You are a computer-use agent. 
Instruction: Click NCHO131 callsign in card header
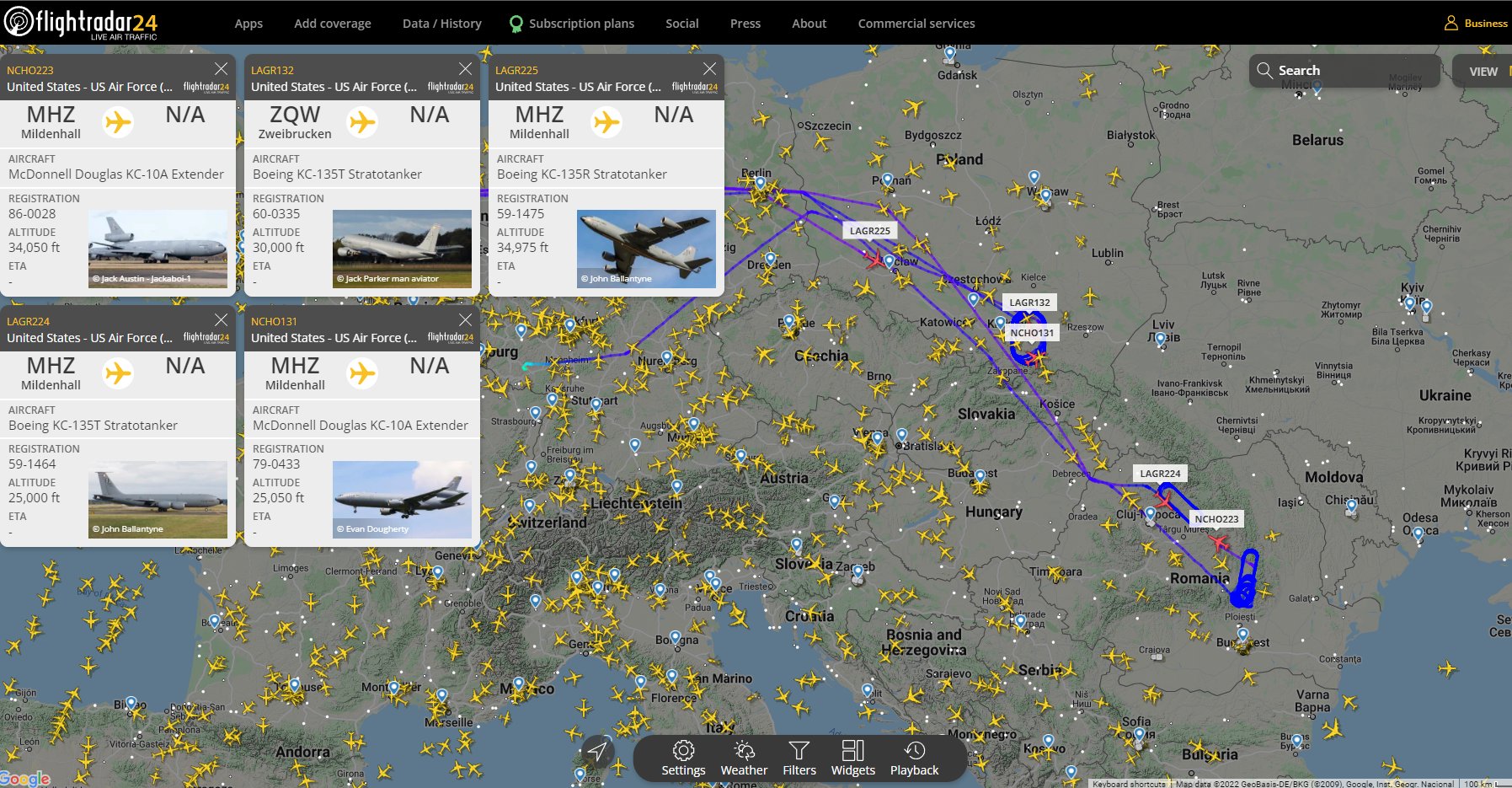tap(274, 321)
